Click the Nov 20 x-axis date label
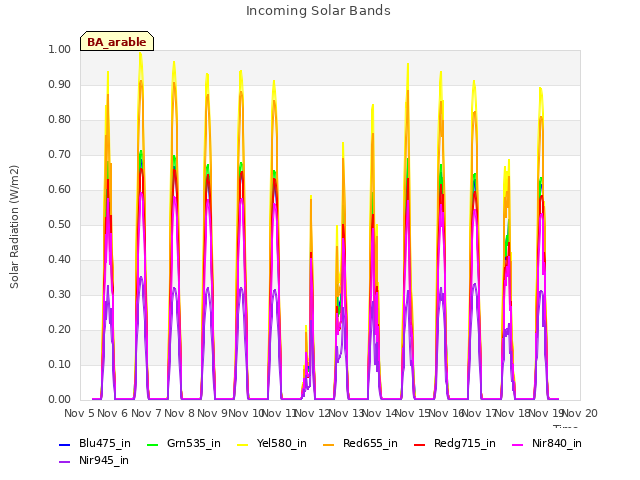Screen dimensions: 640x480 pos(580,413)
